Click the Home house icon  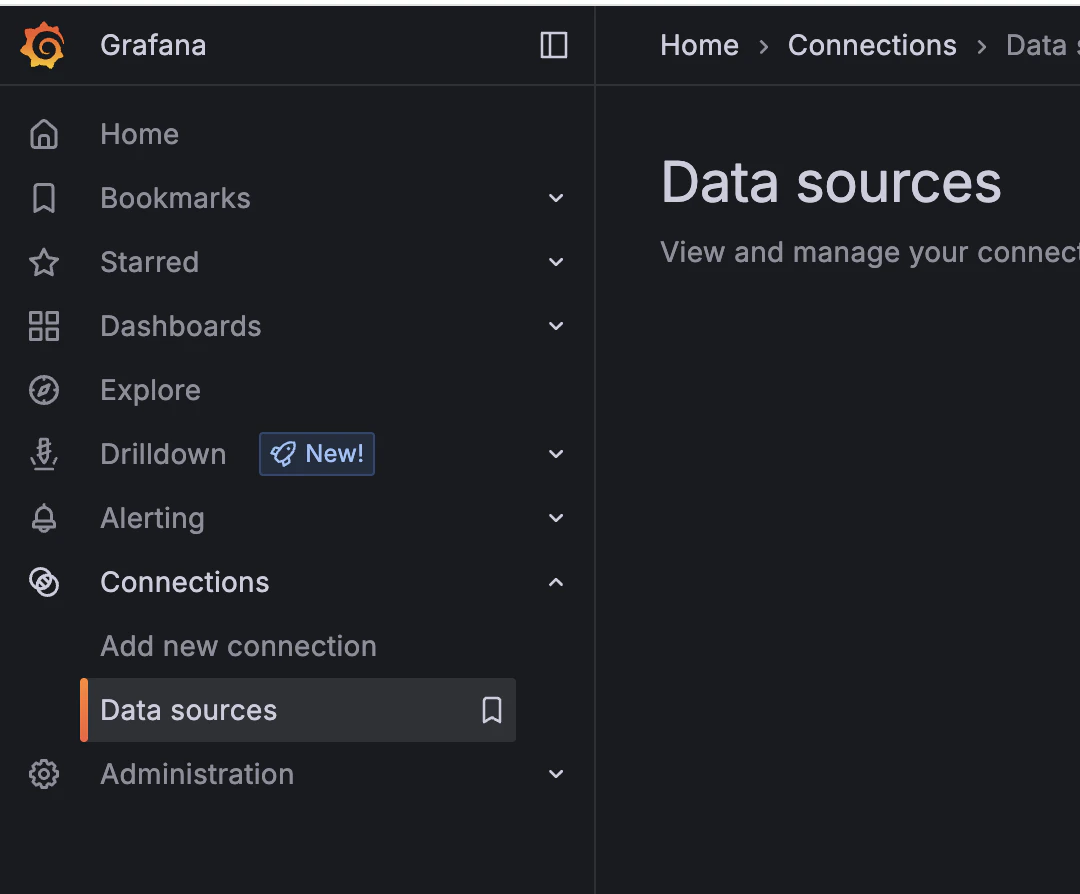point(44,134)
